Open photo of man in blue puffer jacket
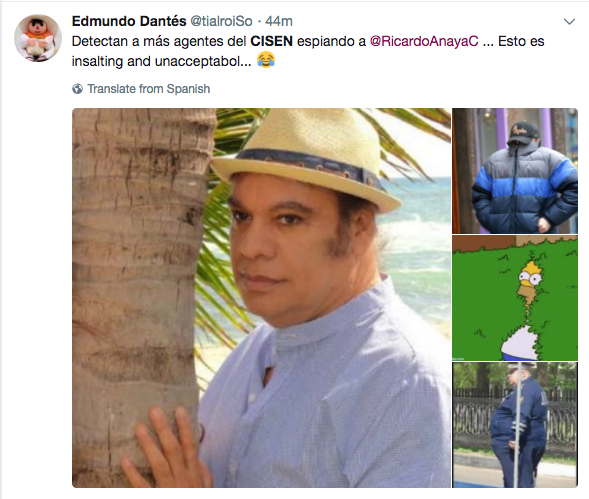 click(x=515, y=171)
